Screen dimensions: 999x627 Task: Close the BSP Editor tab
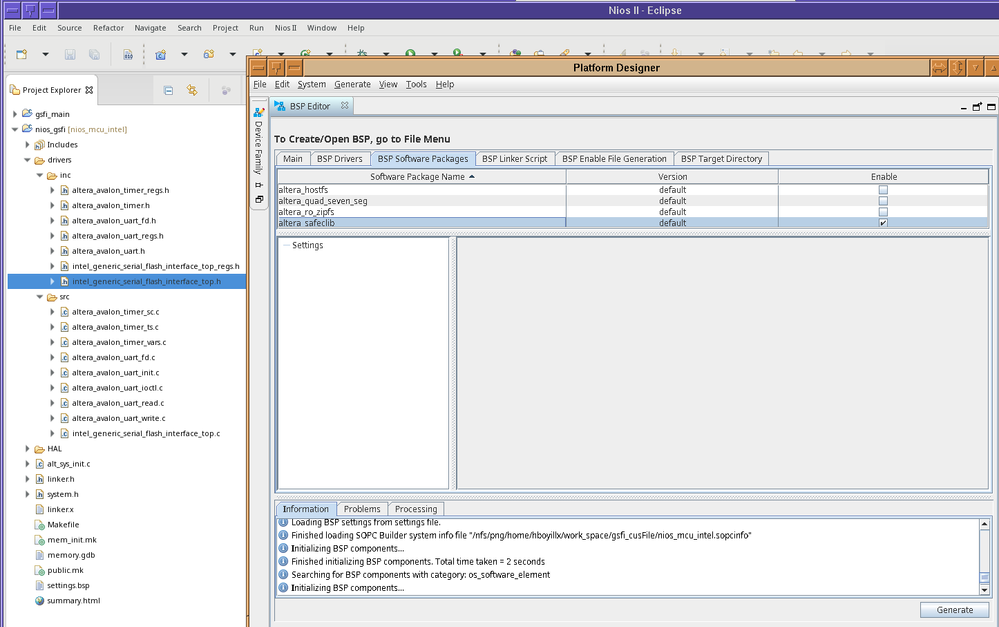click(344, 106)
